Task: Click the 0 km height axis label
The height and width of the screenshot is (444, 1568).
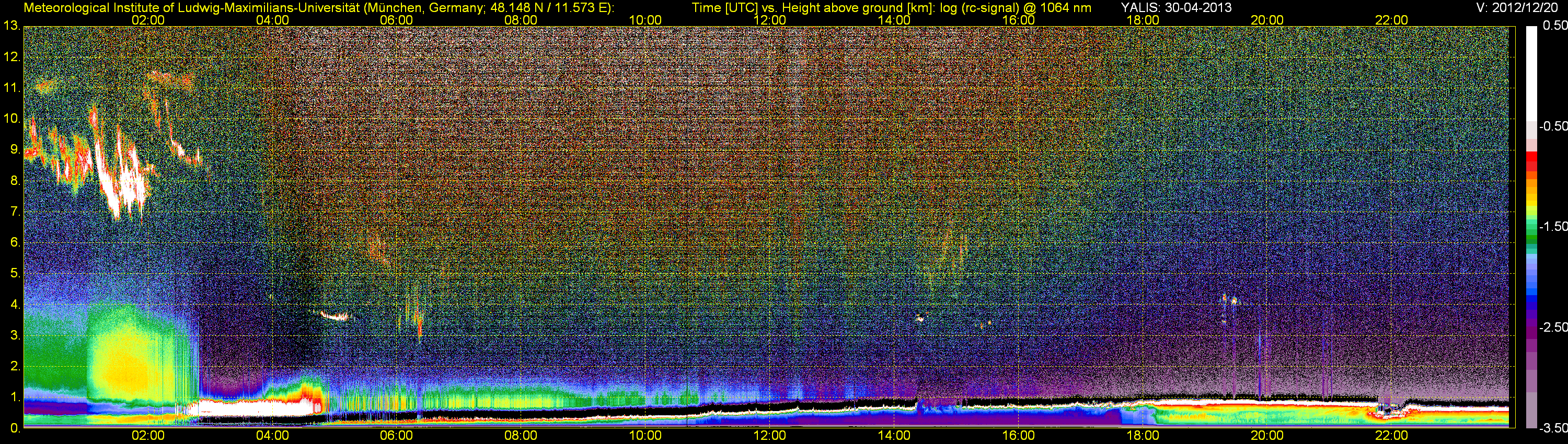Action: 15,428
